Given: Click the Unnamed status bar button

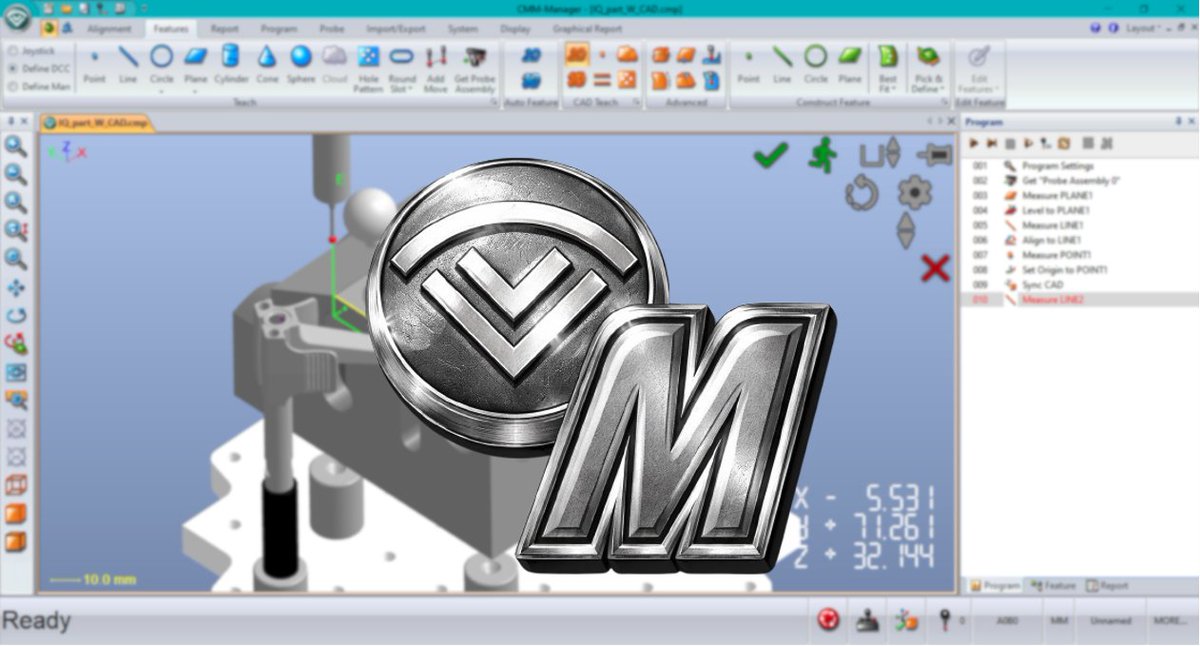Looking at the screenshot, I should click(x=1109, y=621).
